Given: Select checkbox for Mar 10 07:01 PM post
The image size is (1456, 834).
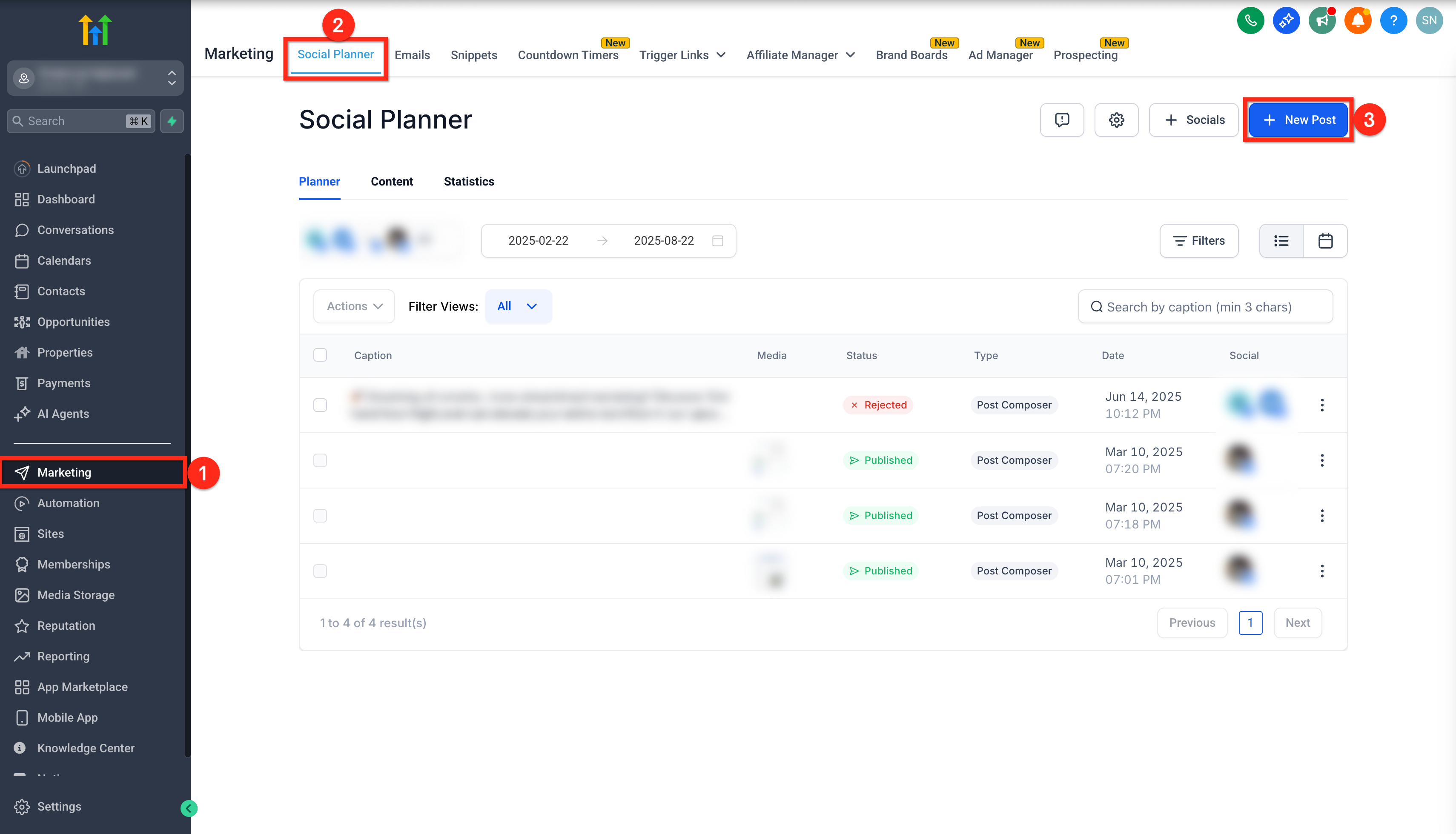Looking at the screenshot, I should click(320, 571).
